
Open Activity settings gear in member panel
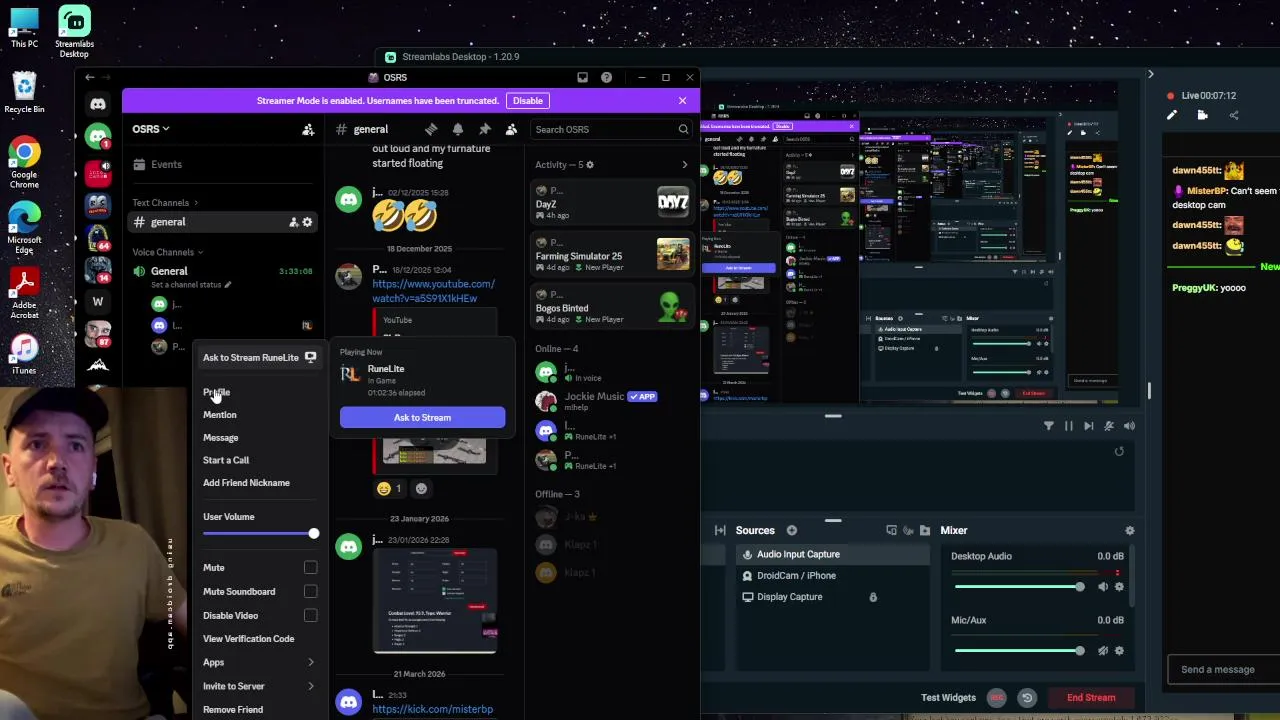(x=590, y=165)
